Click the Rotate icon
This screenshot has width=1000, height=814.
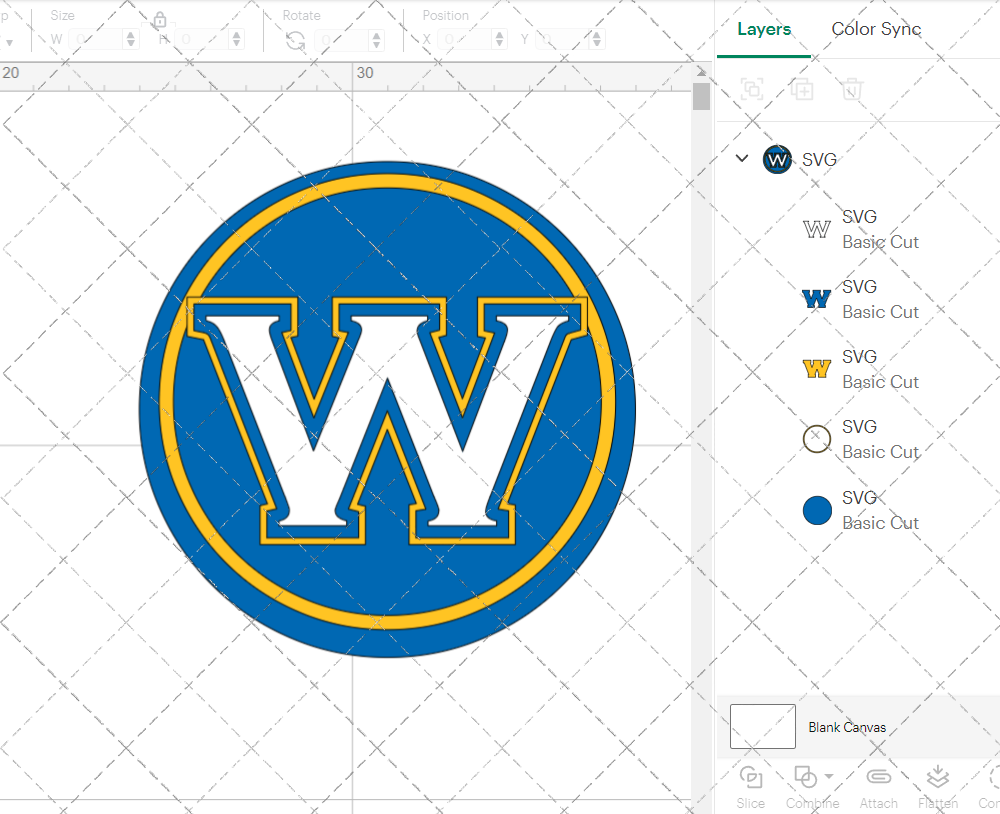point(295,41)
